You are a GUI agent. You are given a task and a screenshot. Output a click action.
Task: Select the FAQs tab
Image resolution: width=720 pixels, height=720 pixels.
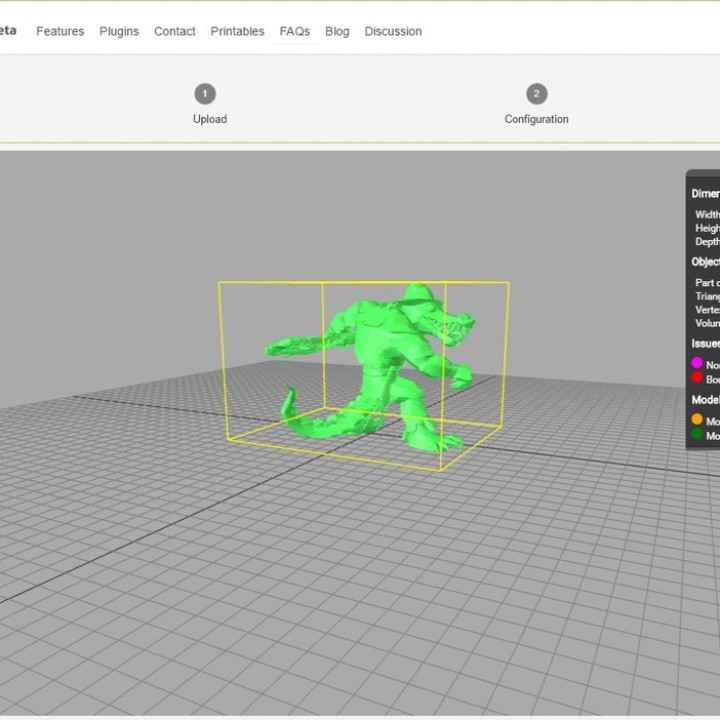point(295,31)
